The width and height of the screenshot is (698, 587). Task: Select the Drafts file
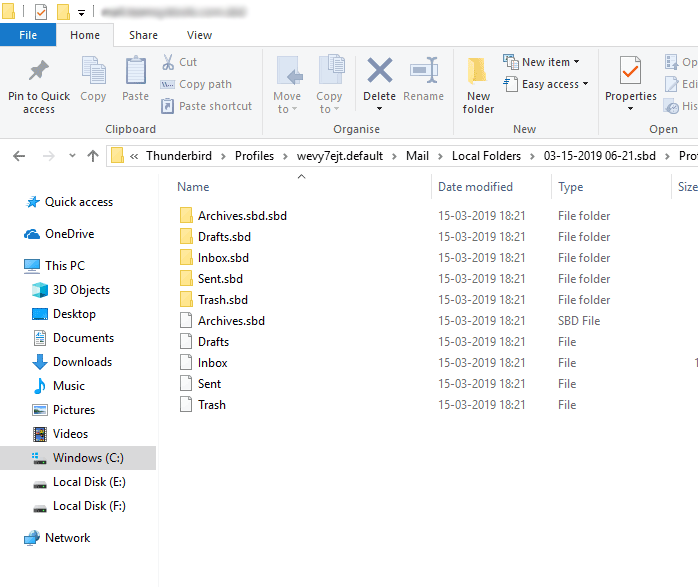213,341
